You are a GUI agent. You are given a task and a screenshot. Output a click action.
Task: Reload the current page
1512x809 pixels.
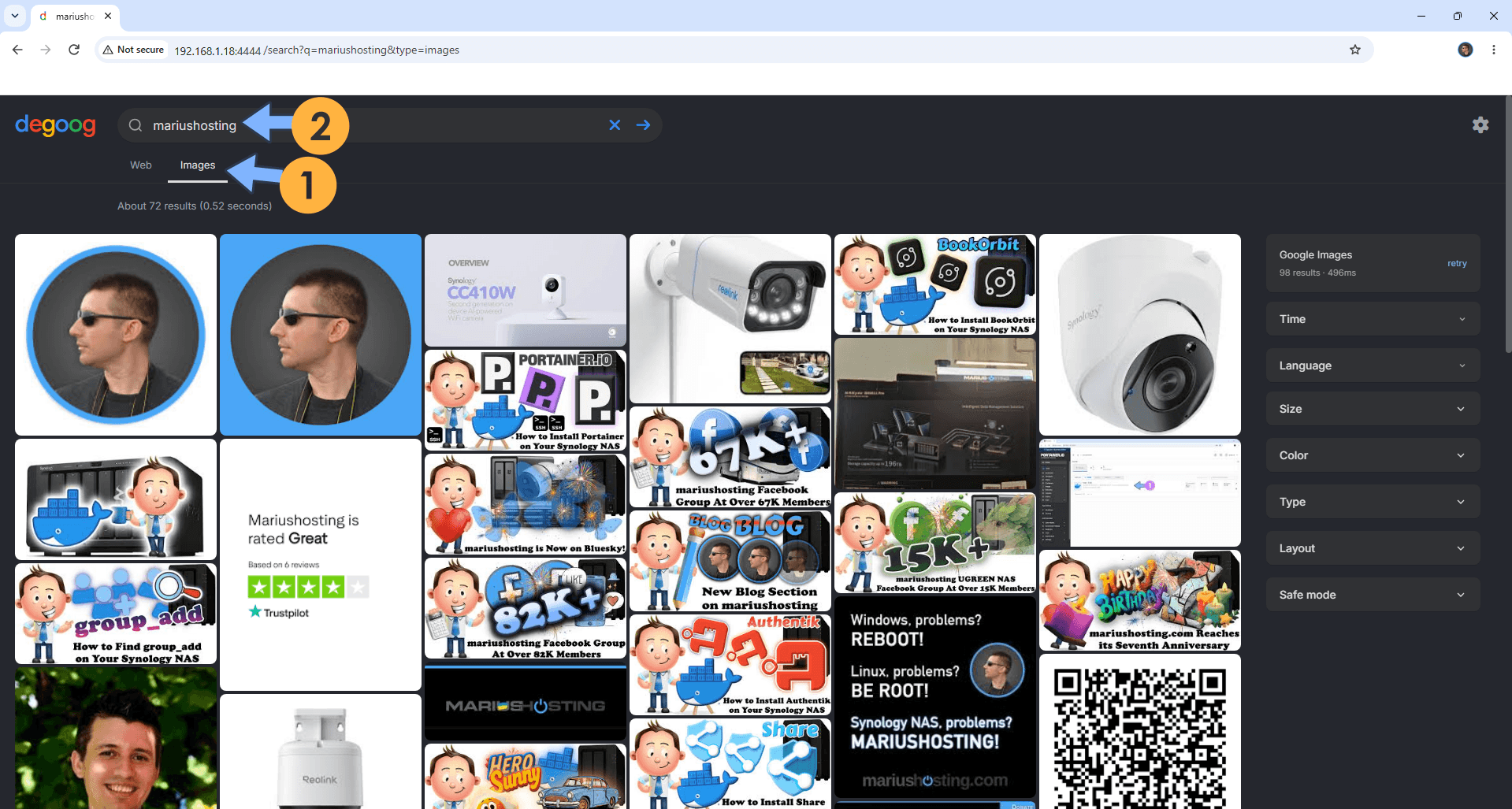pos(74,50)
